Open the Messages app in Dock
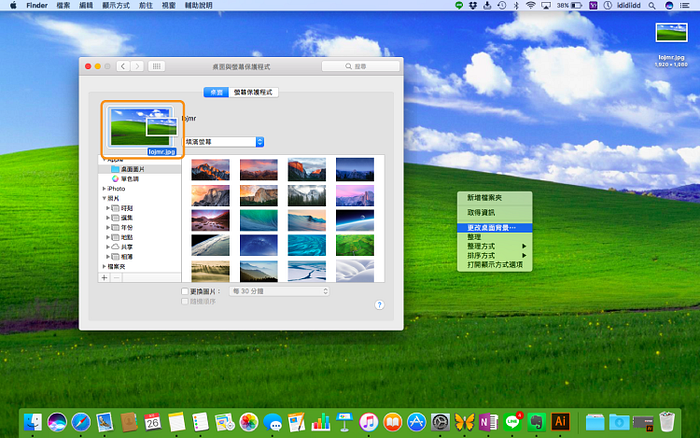Image resolution: width=700 pixels, height=438 pixels. (x=272, y=422)
